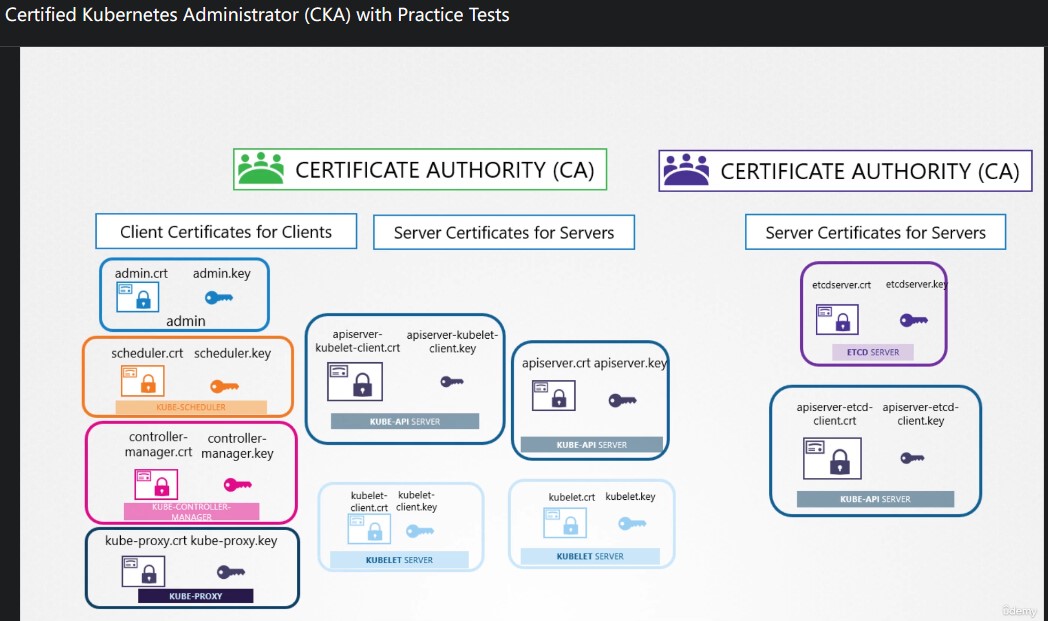This screenshot has height=621, width=1048.
Task: Click the controller-manager.crt text label
Action: (x=158, y=444)
